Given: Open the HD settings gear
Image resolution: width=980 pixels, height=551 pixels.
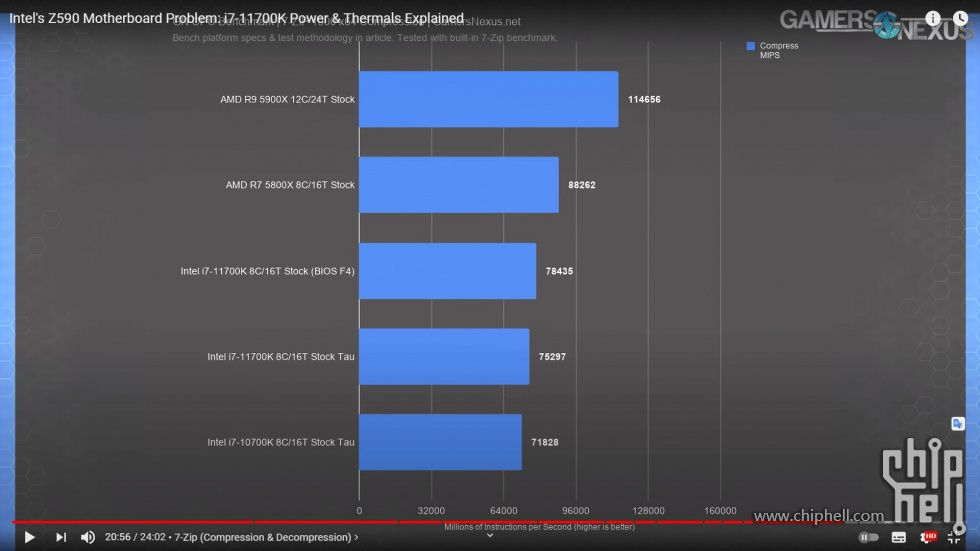Looking at the screenshot, I should (x=928, y=537).
